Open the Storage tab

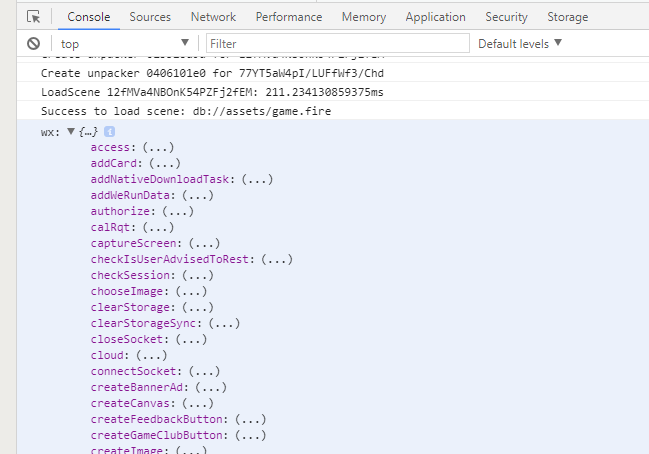567,17
